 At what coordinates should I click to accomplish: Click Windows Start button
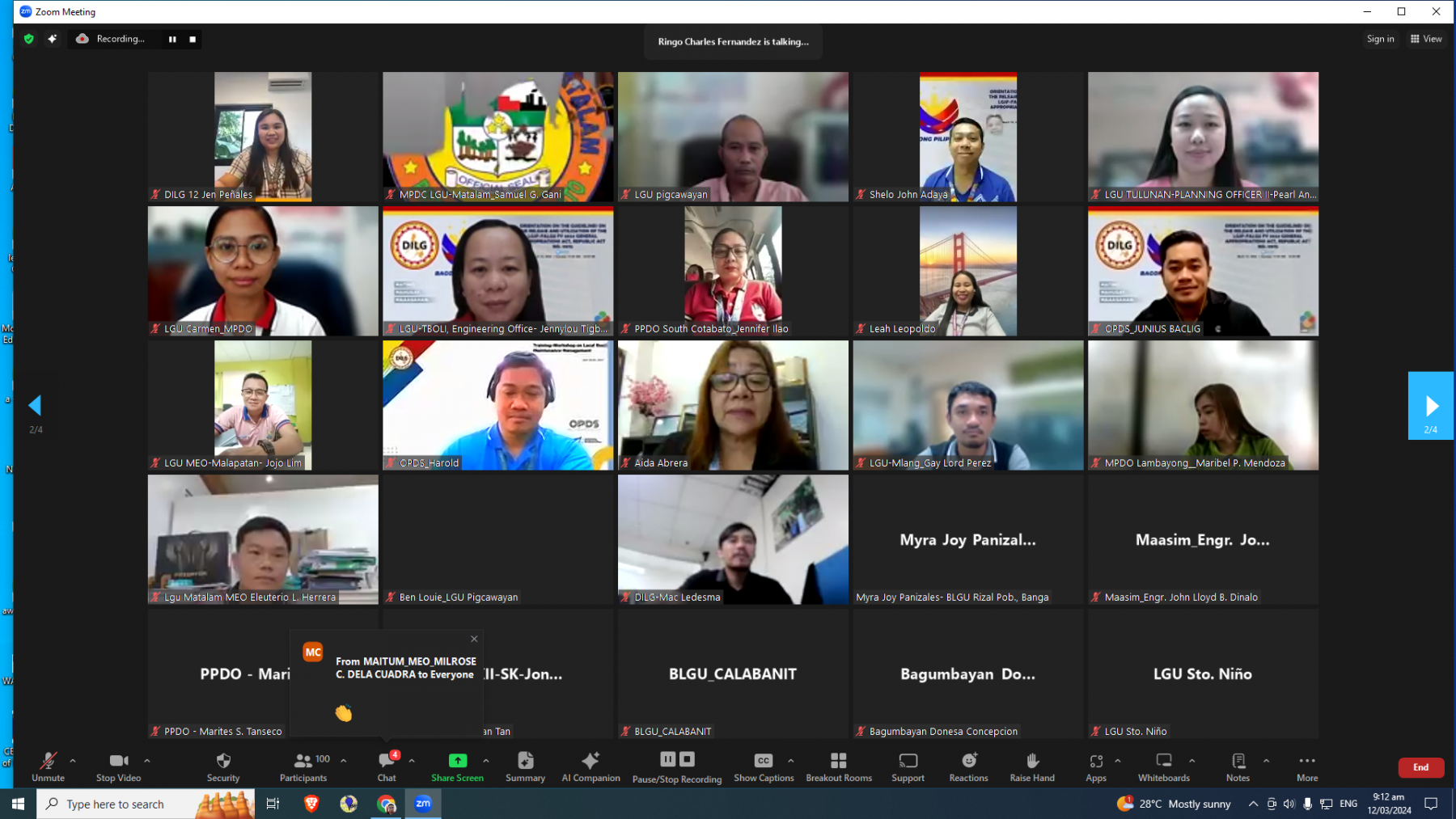point(18,804)
